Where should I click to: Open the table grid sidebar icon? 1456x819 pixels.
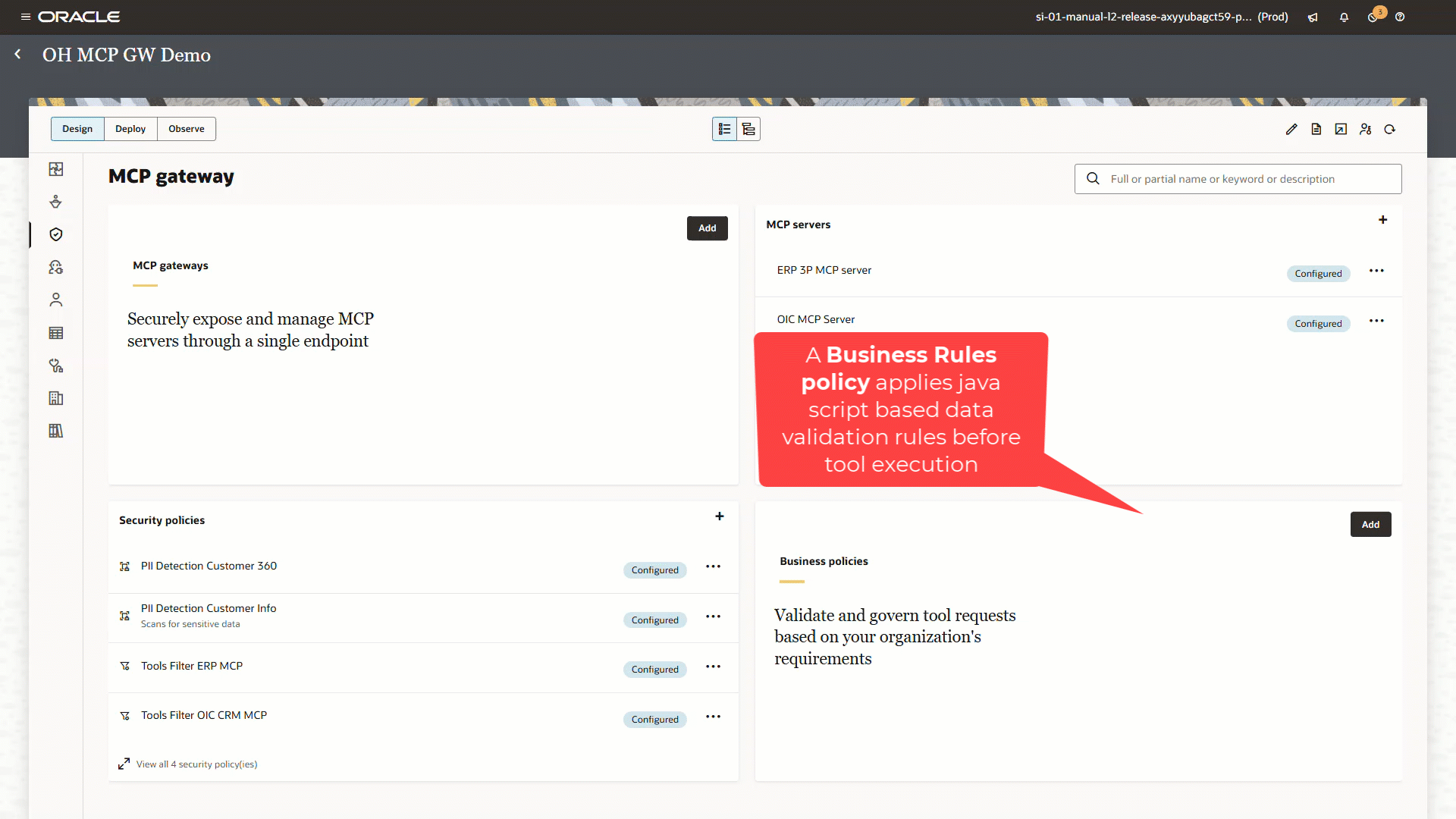coord(56,333)
